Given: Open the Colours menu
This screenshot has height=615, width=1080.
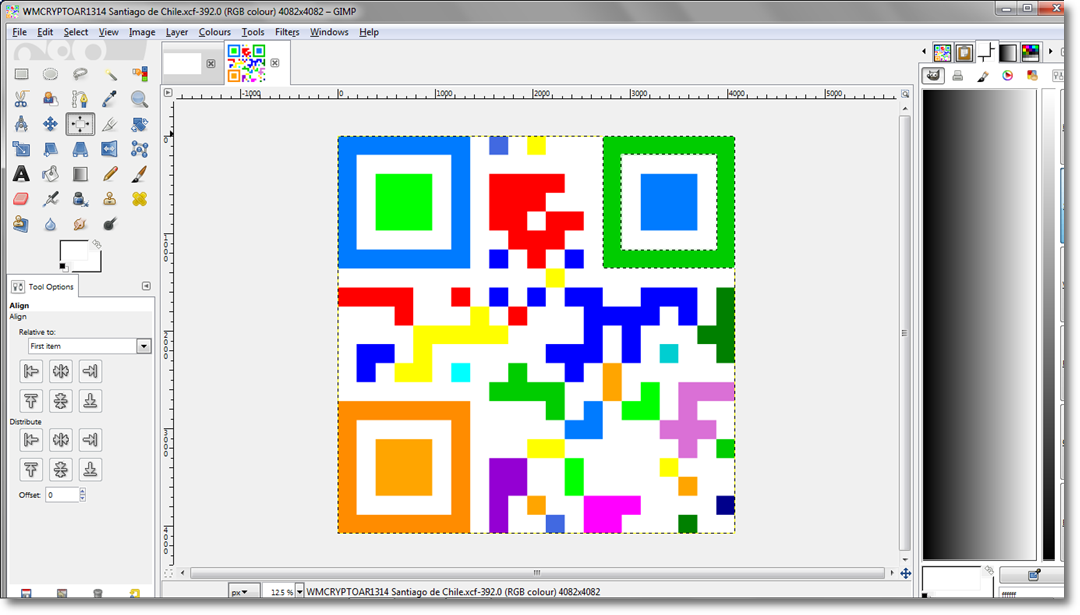Looking at the screenshot, I should point(215,32).
